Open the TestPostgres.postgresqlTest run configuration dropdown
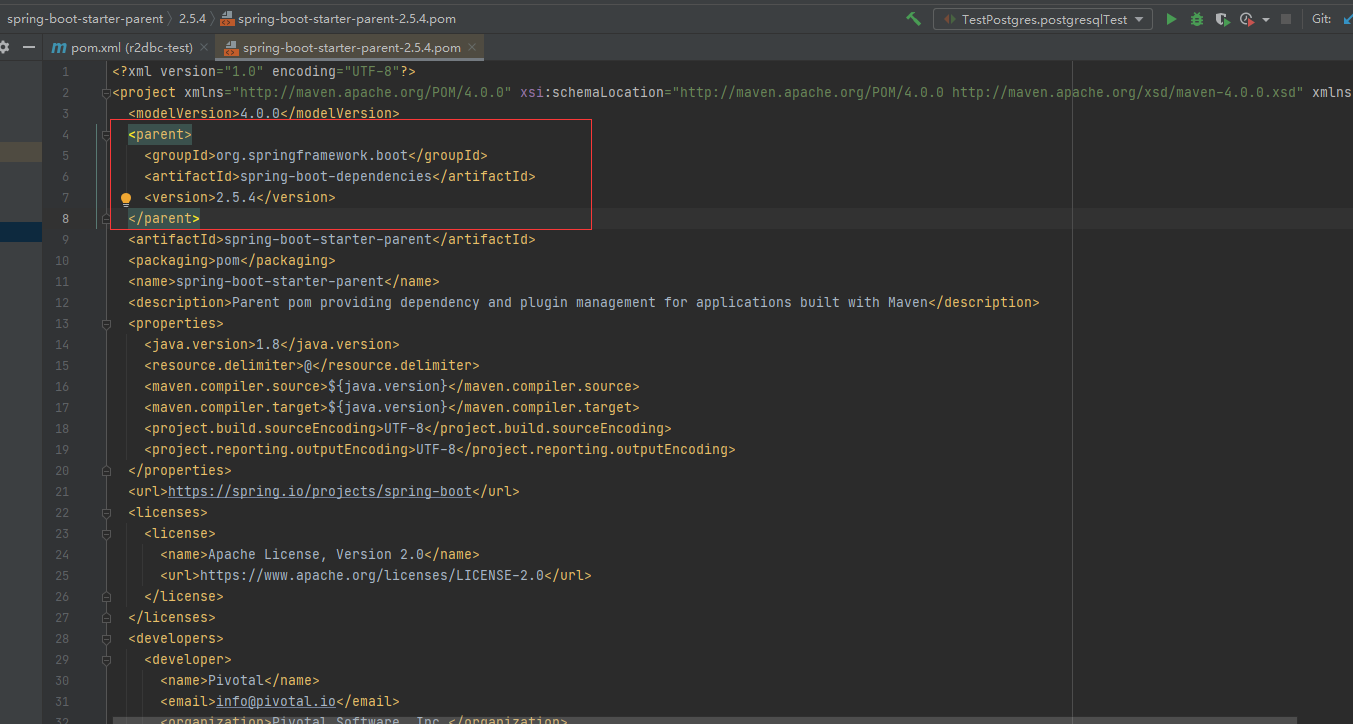 tap(1043, 19)
